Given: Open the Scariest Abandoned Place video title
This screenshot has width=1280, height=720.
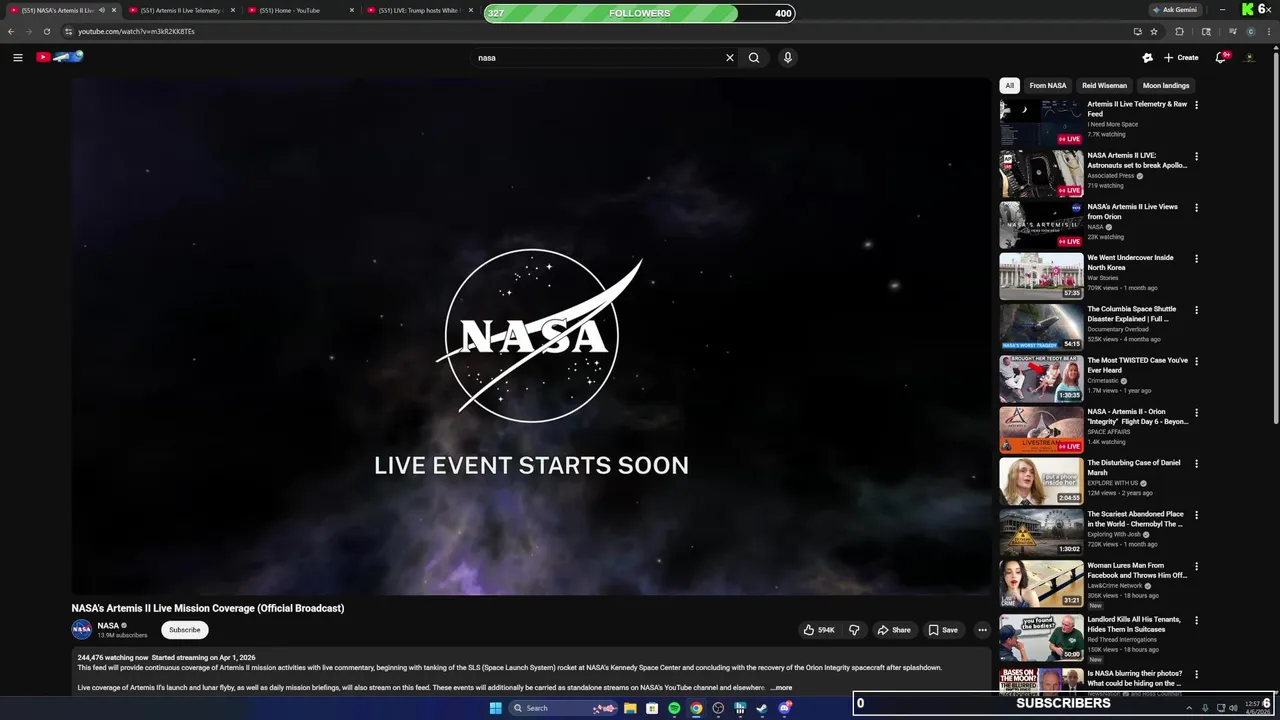Looking at the screenshot, I should pyautogui.click(x=1135, y=519).
